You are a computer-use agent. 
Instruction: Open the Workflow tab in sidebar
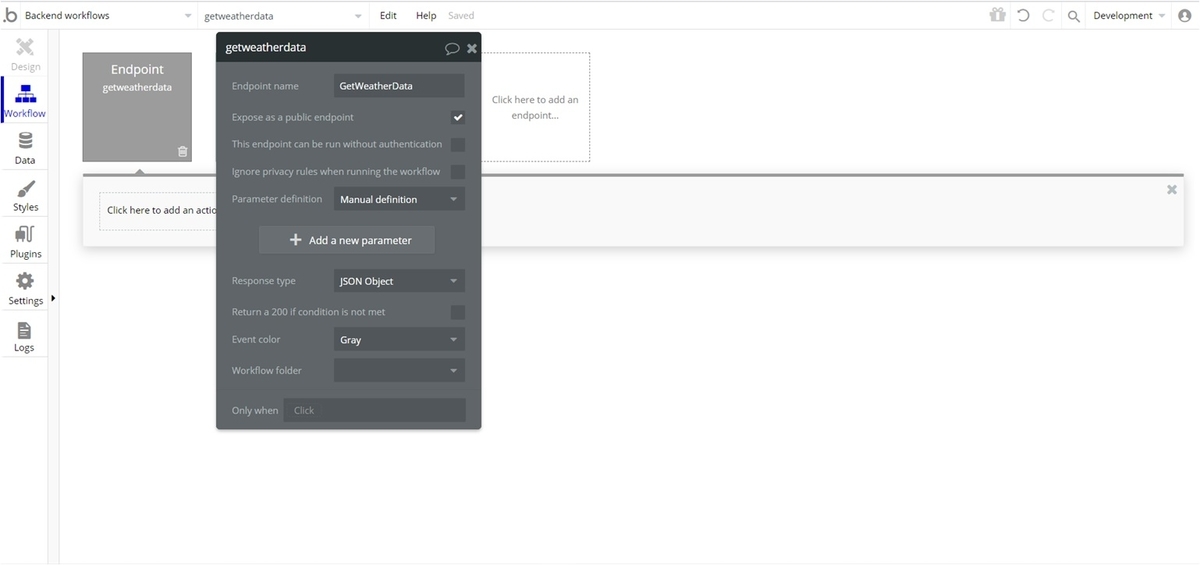tap(25, 101)
